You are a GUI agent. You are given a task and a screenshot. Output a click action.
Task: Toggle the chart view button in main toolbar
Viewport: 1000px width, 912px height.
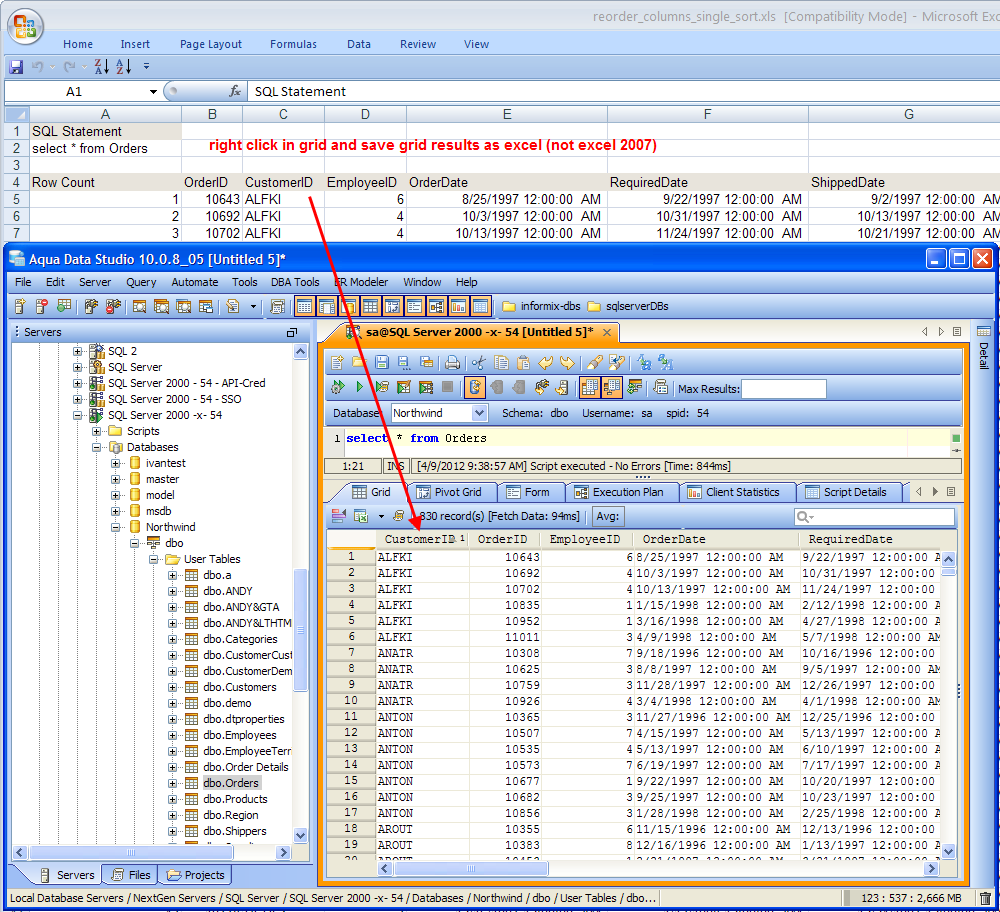tap(458, 307)
